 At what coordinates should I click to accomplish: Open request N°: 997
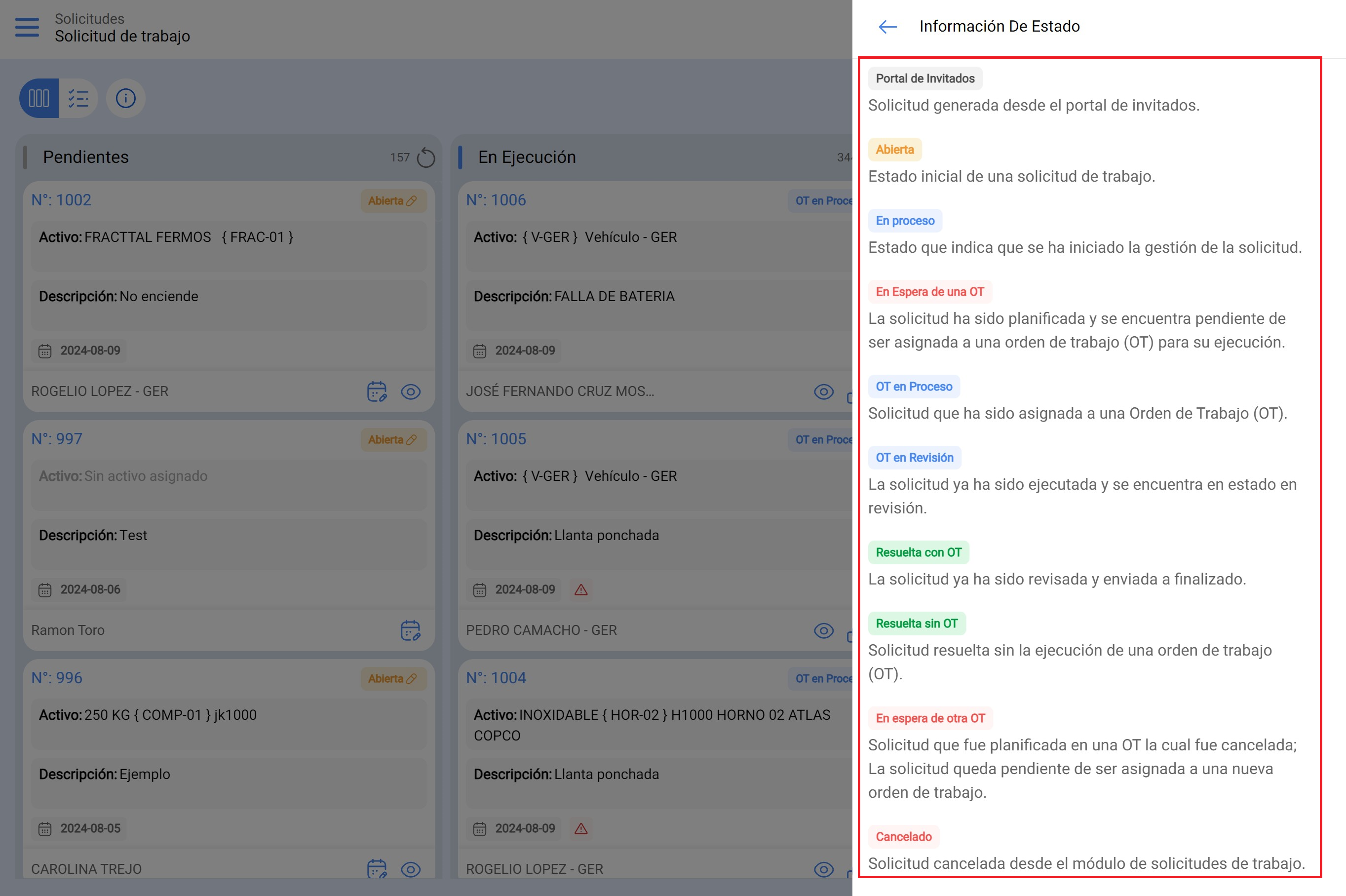pyautogui.click(x=57, y=439)
